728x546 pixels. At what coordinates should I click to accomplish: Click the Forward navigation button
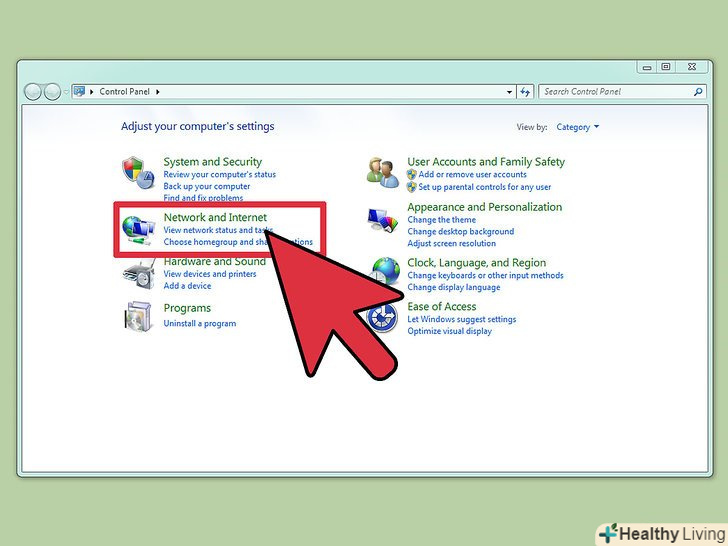coord(52,92)
